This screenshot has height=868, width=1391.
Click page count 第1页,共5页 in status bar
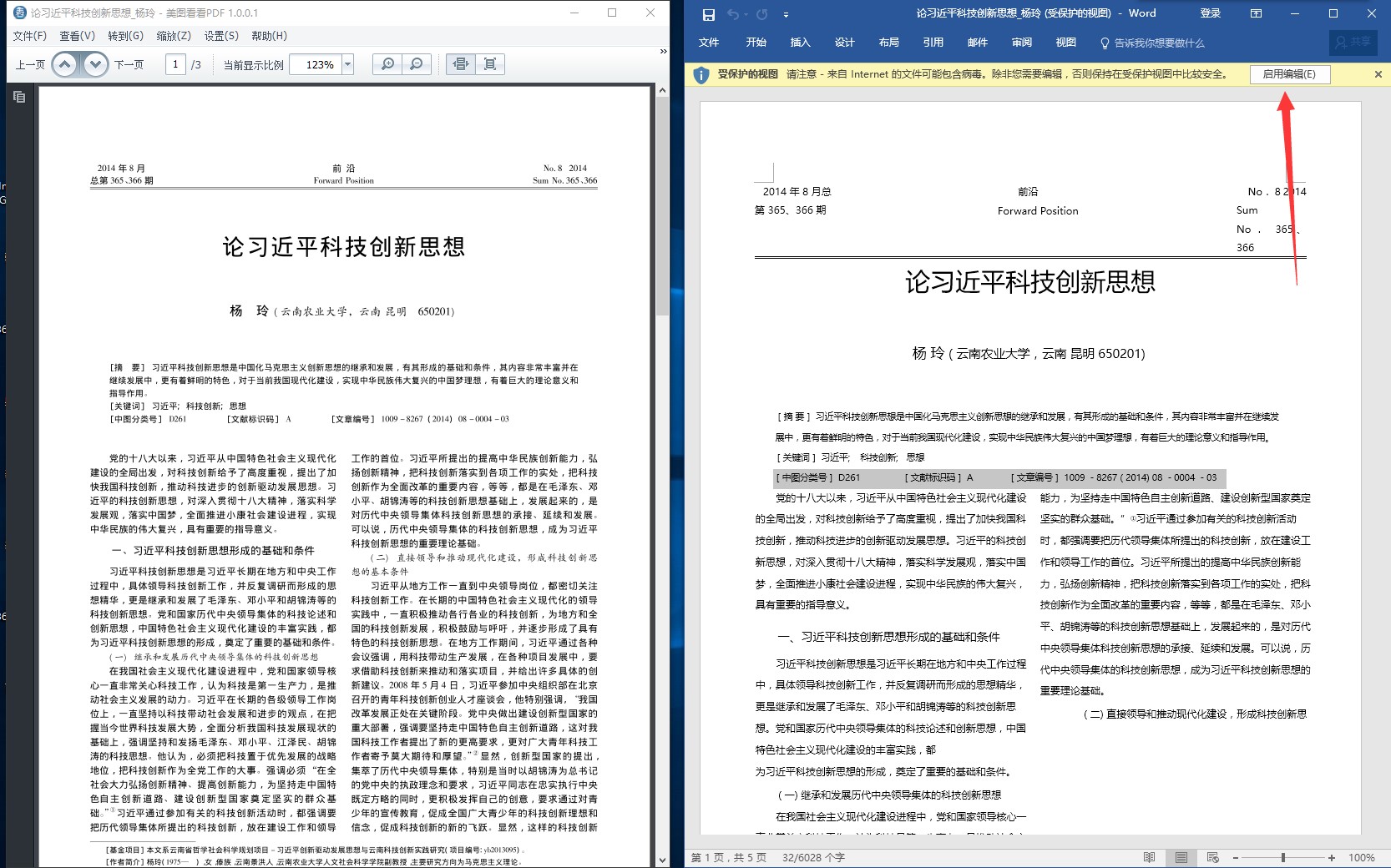point(729,858)
